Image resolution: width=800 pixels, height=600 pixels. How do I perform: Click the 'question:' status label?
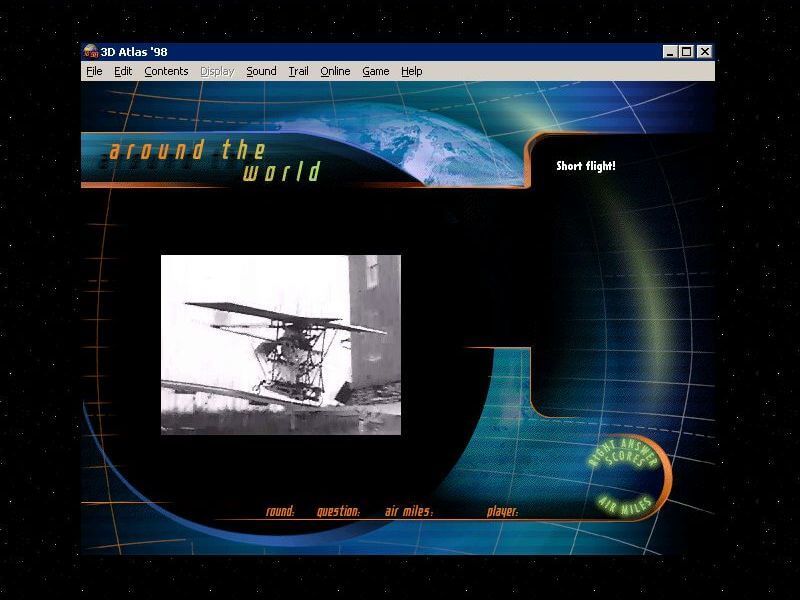338,511
